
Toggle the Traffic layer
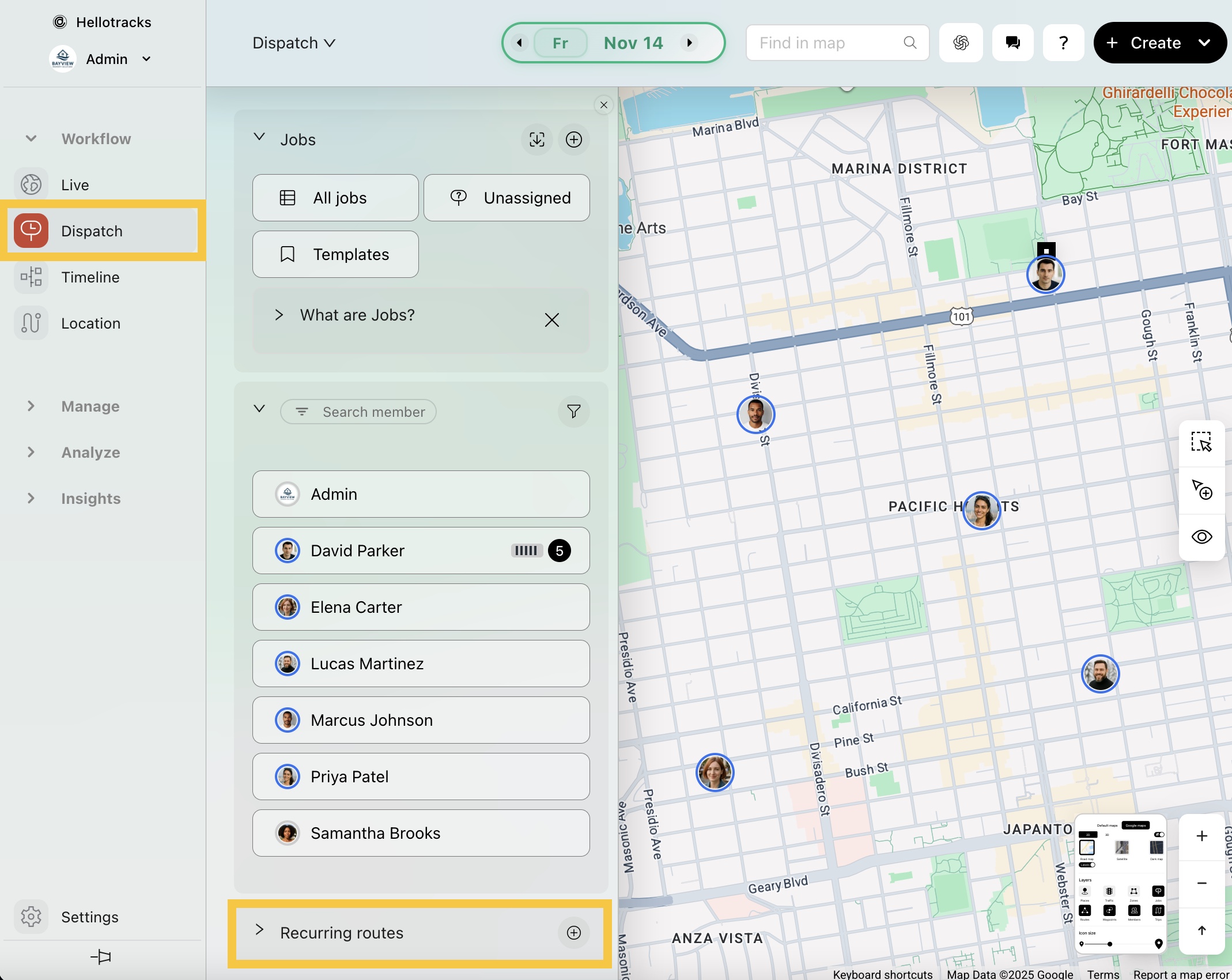(1109, 892)
